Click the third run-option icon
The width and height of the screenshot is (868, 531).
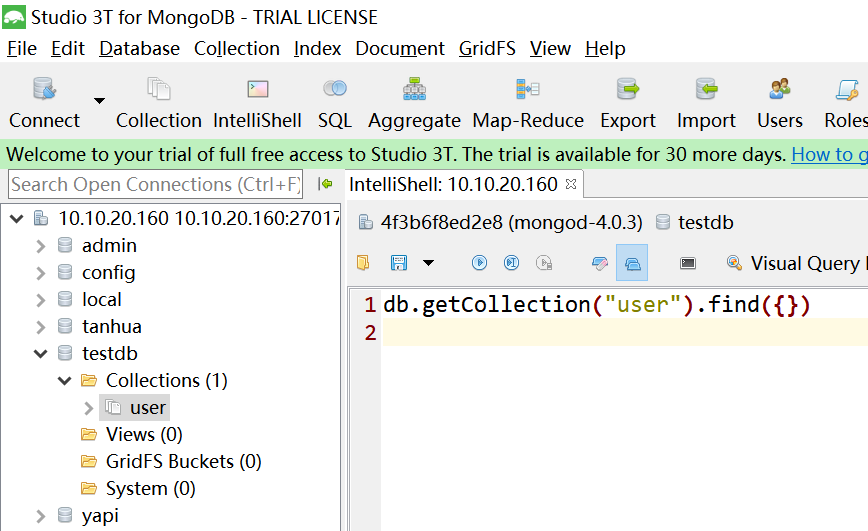[544, 262]
